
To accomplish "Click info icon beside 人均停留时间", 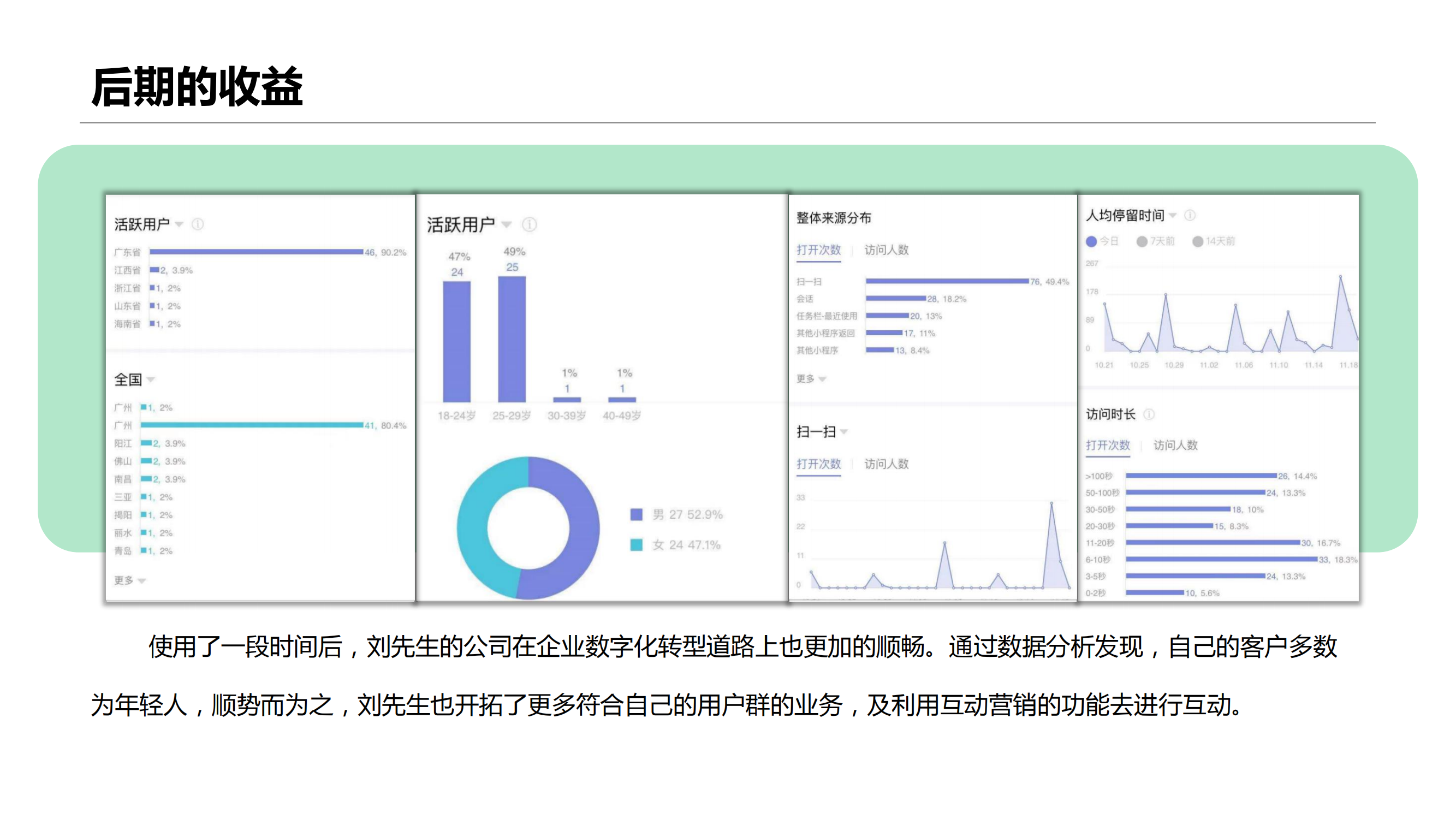I will pos(1189,215).
